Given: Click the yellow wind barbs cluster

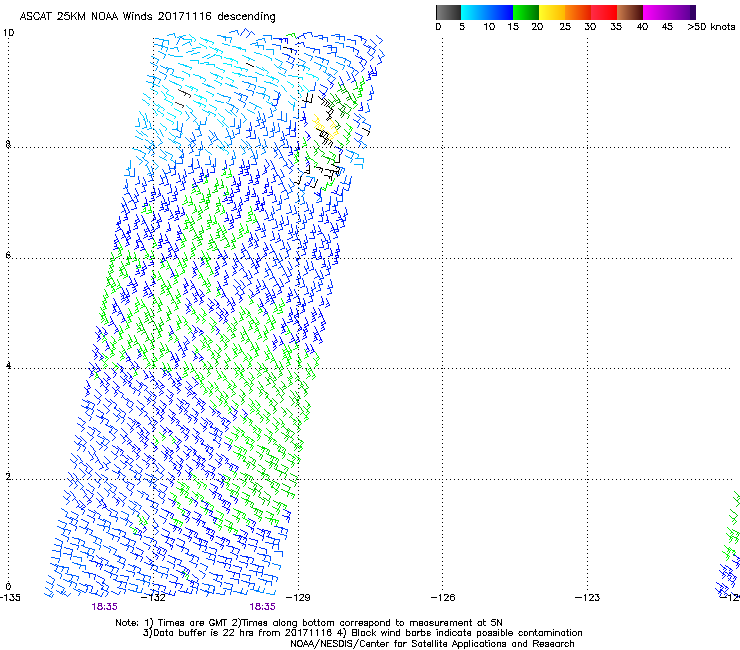Looking at the screenshot, I should (325, 128).
